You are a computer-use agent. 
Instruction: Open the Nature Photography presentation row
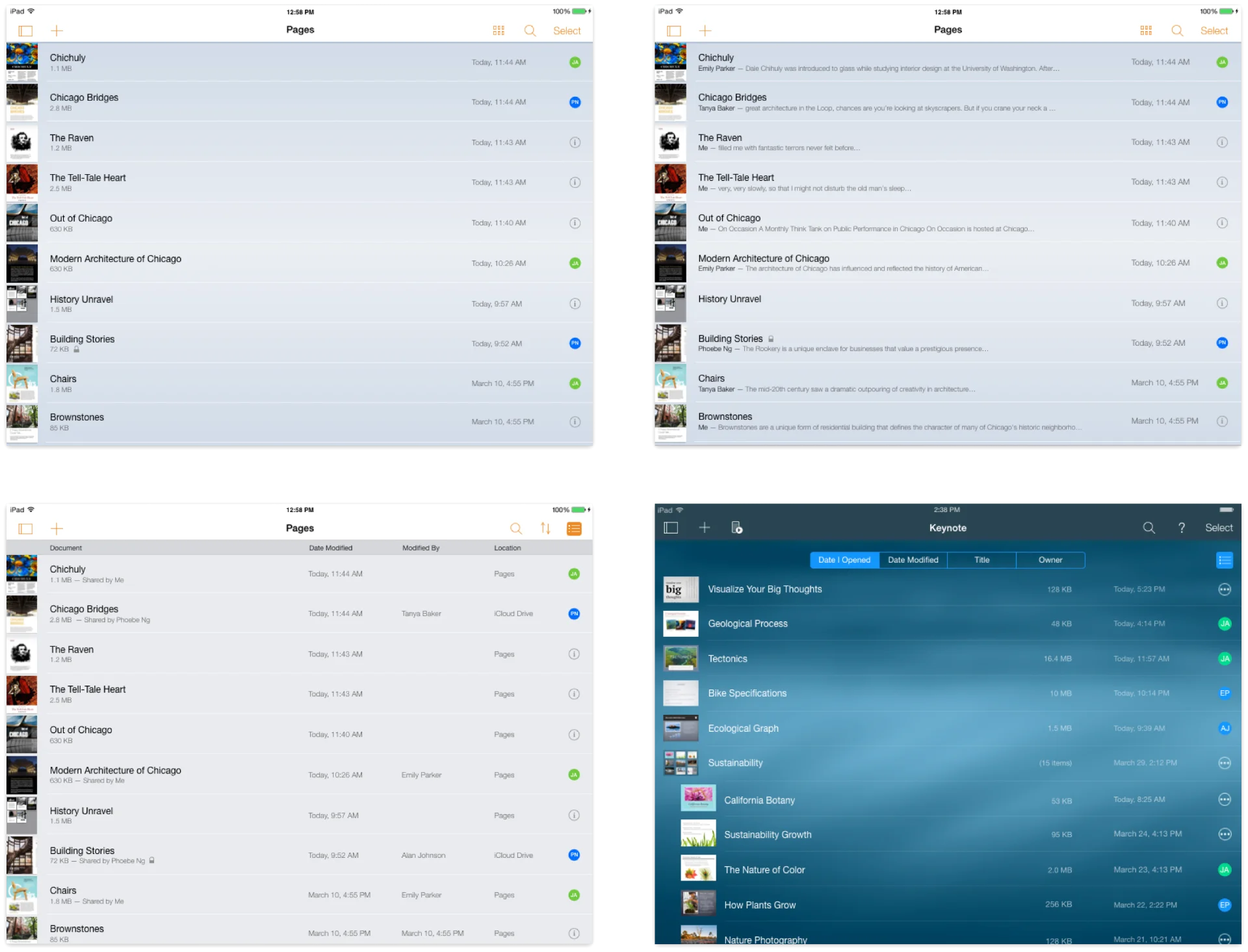(765, 940)
